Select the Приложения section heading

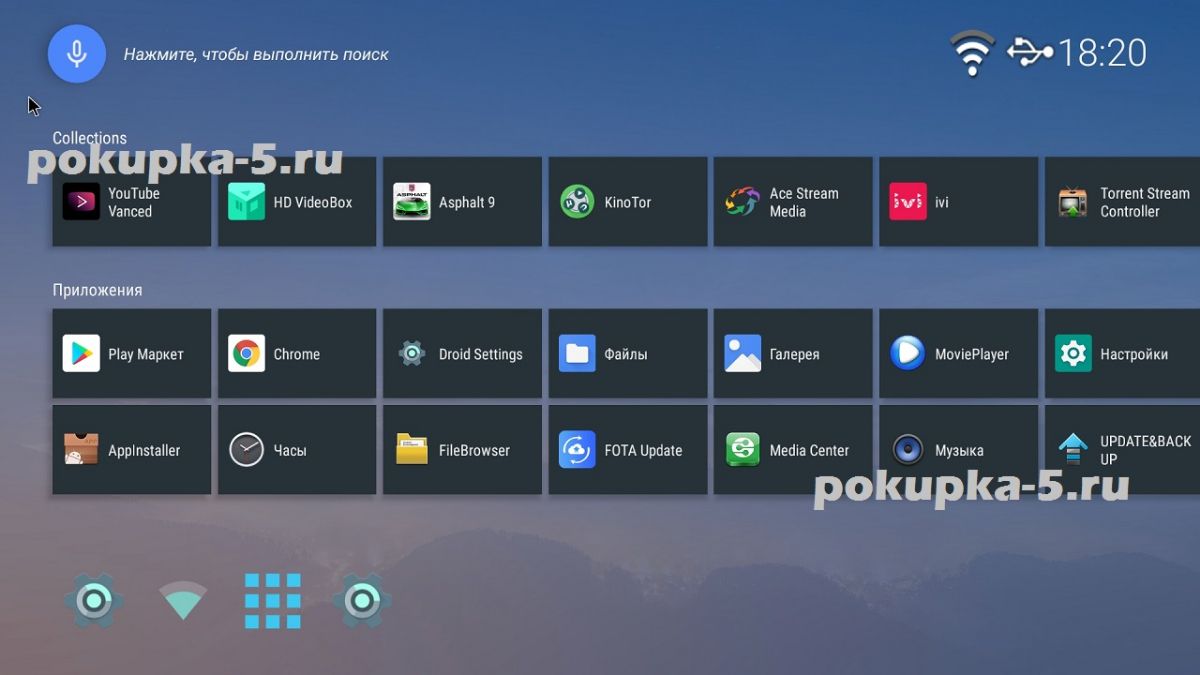point(97,290)
